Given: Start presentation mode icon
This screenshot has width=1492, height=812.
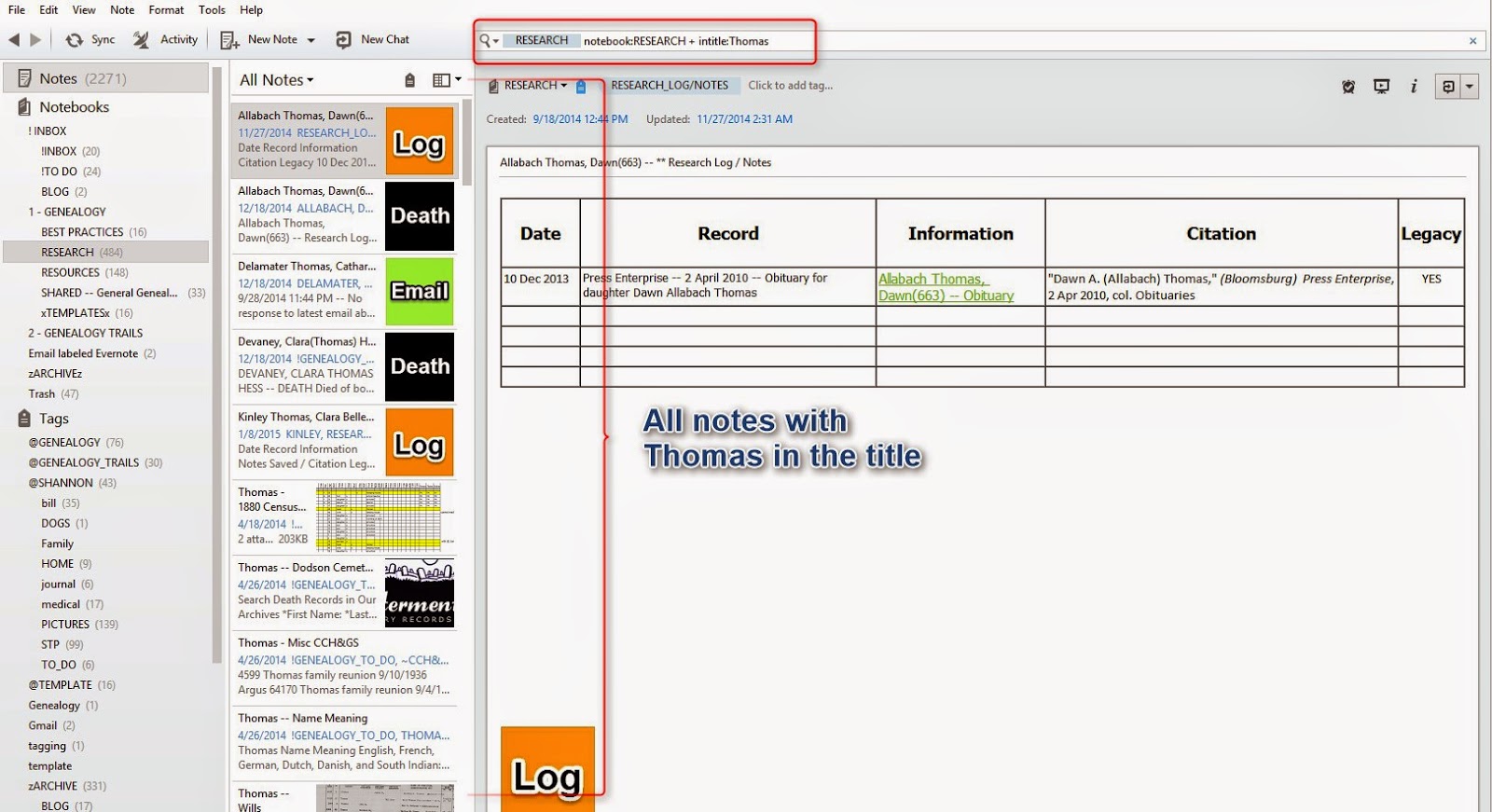Looking at the screenshot, I should pos(1381,86).
